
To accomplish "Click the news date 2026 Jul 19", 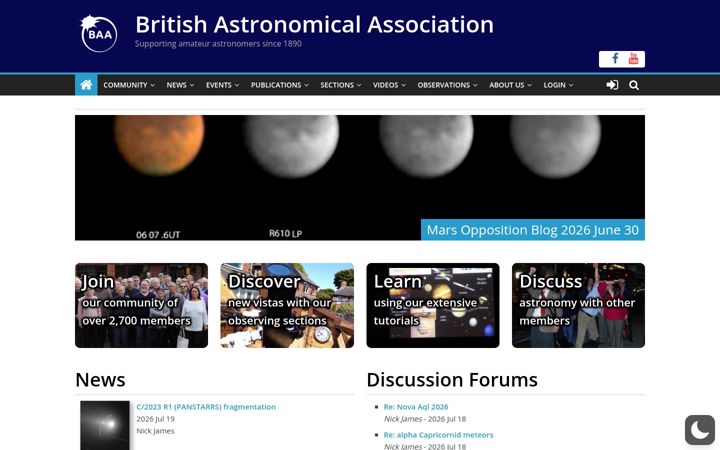I will click(x=155, y=419).
